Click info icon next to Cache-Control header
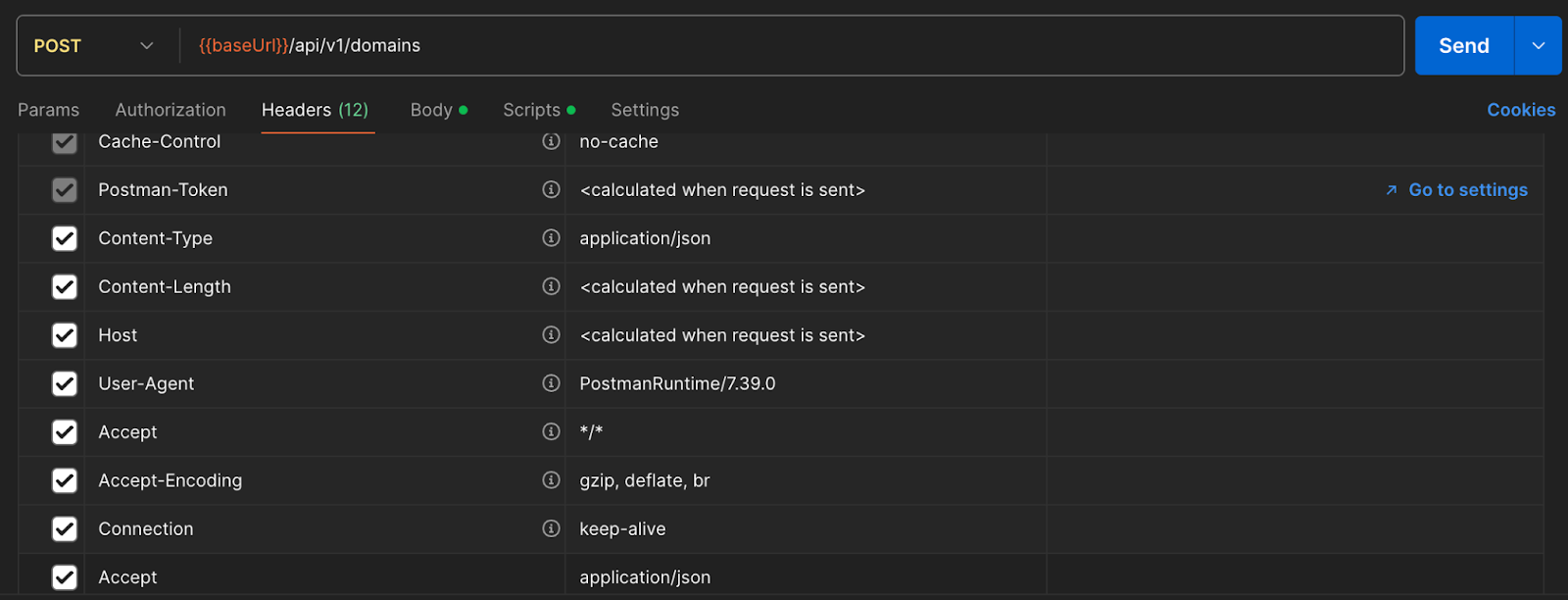The image size is (1568, 600). (x=551, y=141)
